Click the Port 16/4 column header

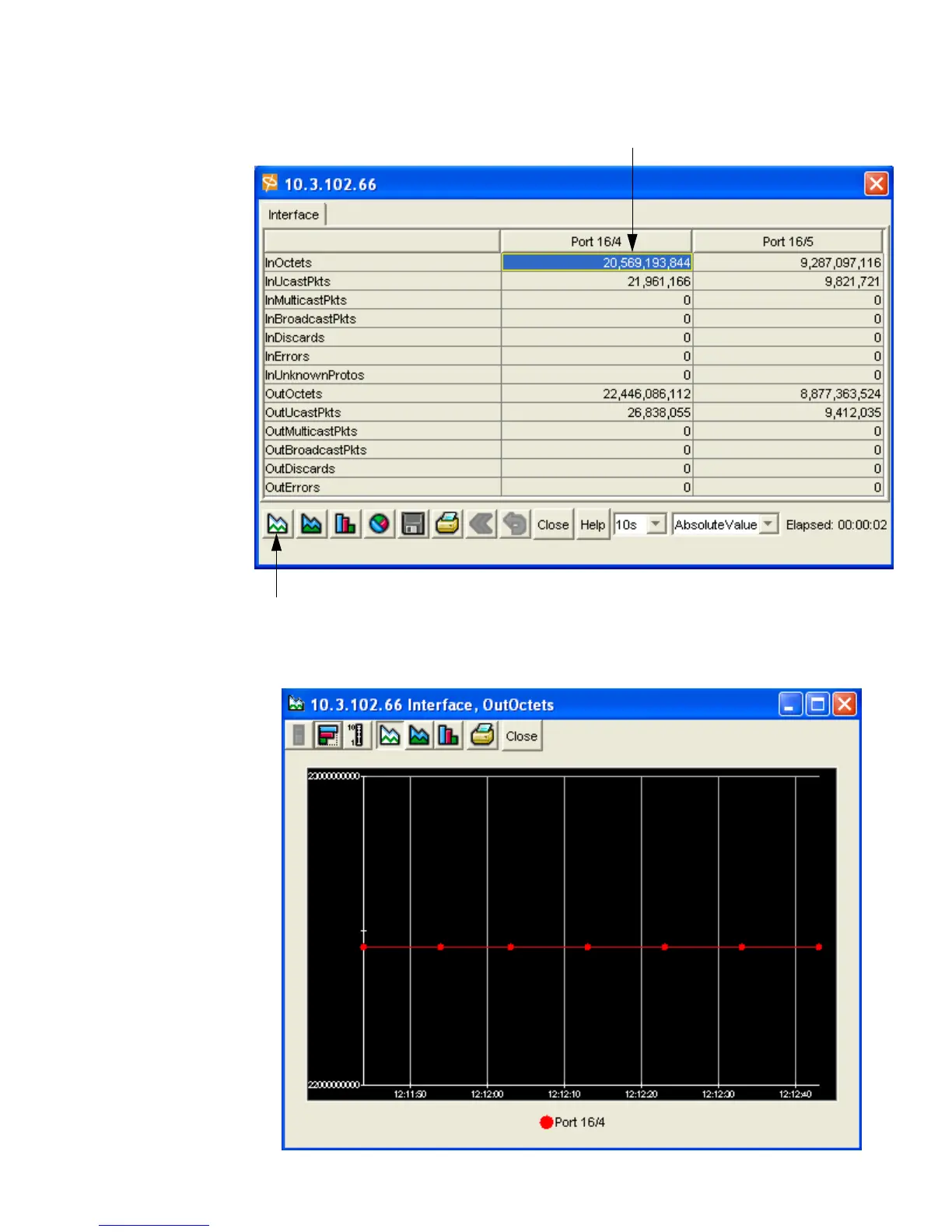coord(597,241)
